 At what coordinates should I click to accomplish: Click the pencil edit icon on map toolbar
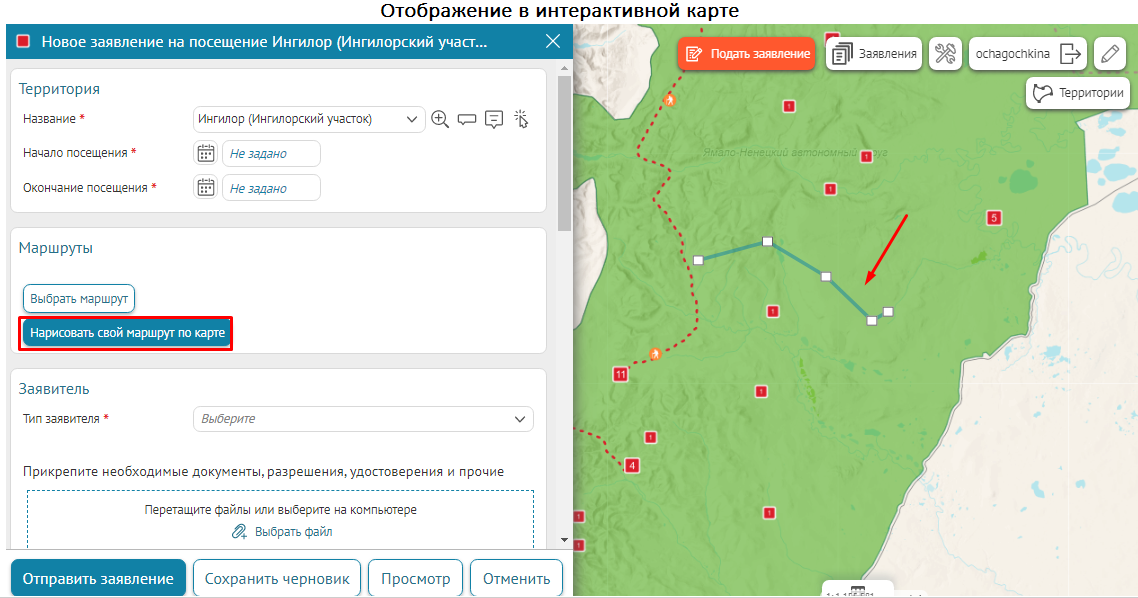click(1109, 54)
